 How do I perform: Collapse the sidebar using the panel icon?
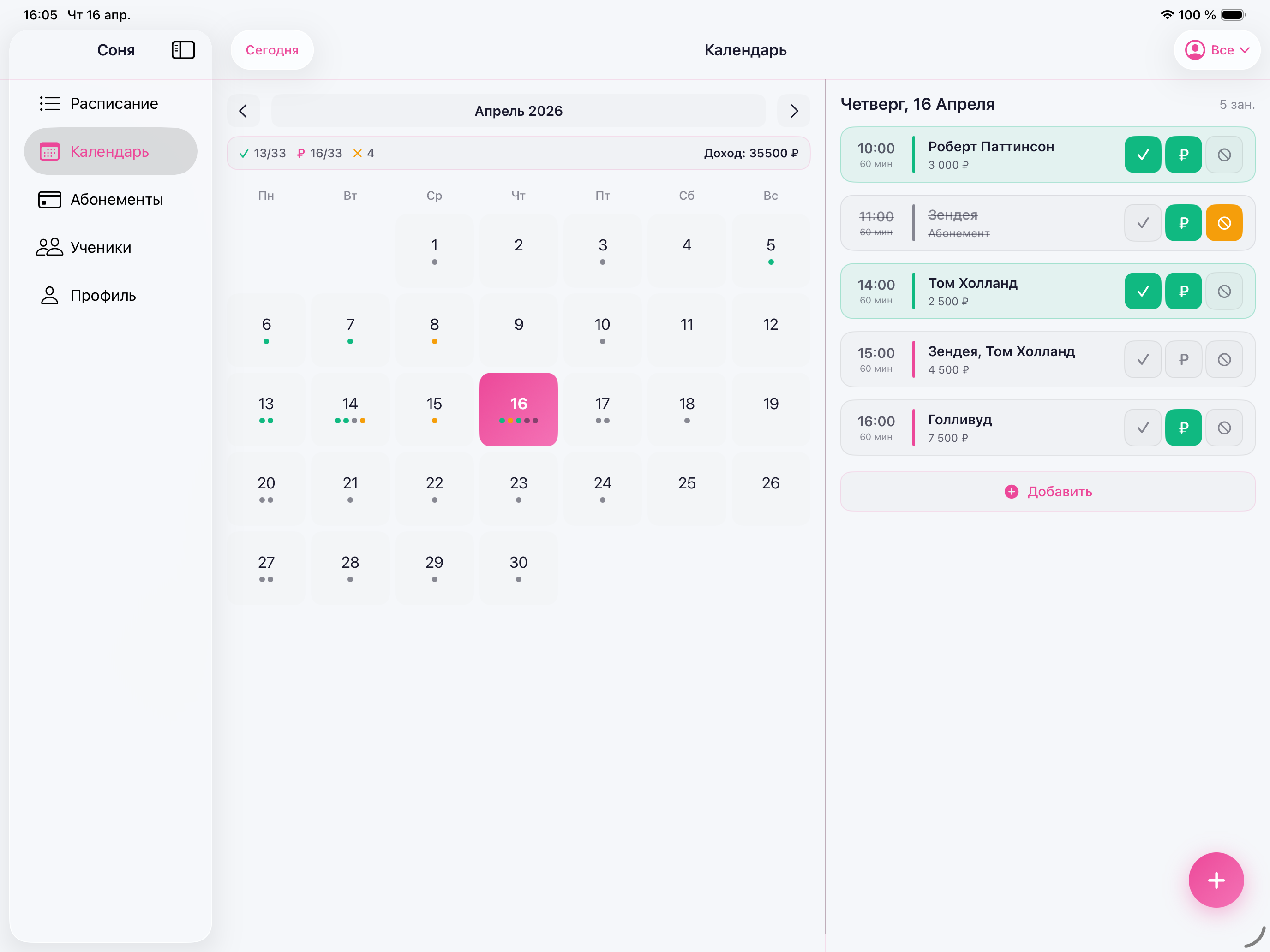(x=183, y=50)
